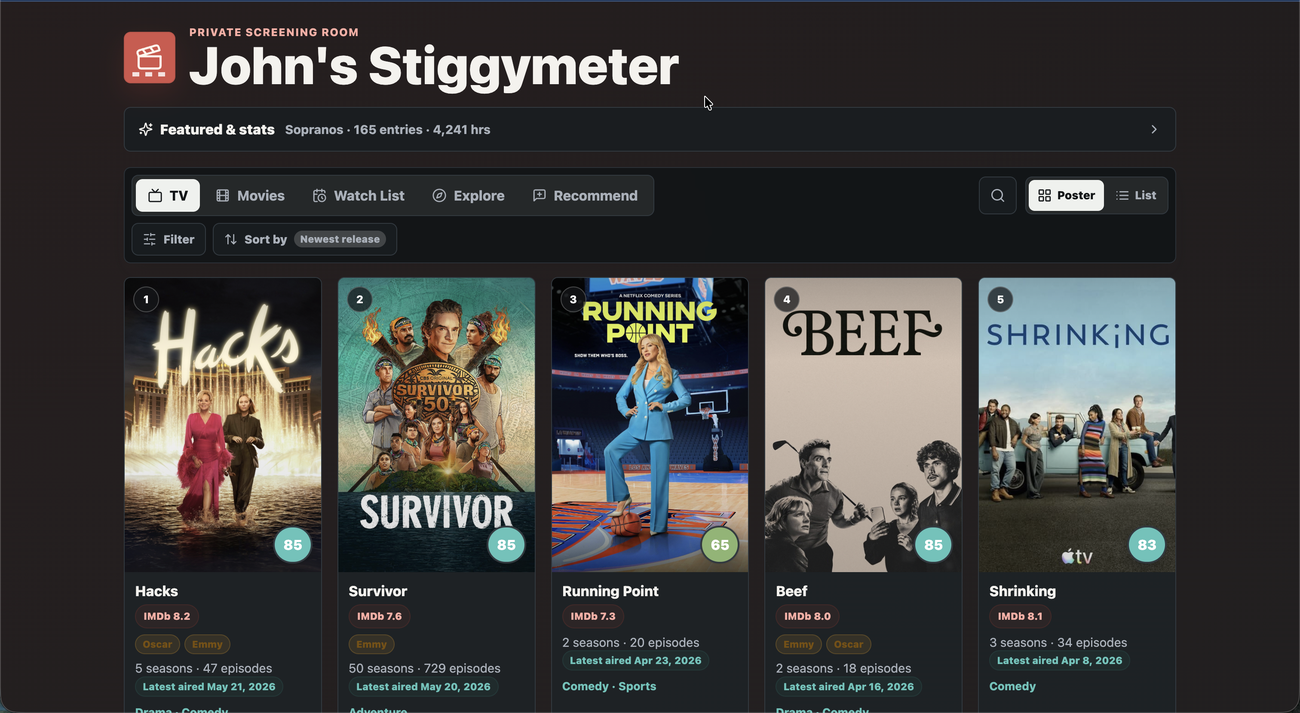Click the IMDb 8.0 badge
The width and height of the screenshot is (1300, 713).
coord(807,617)
